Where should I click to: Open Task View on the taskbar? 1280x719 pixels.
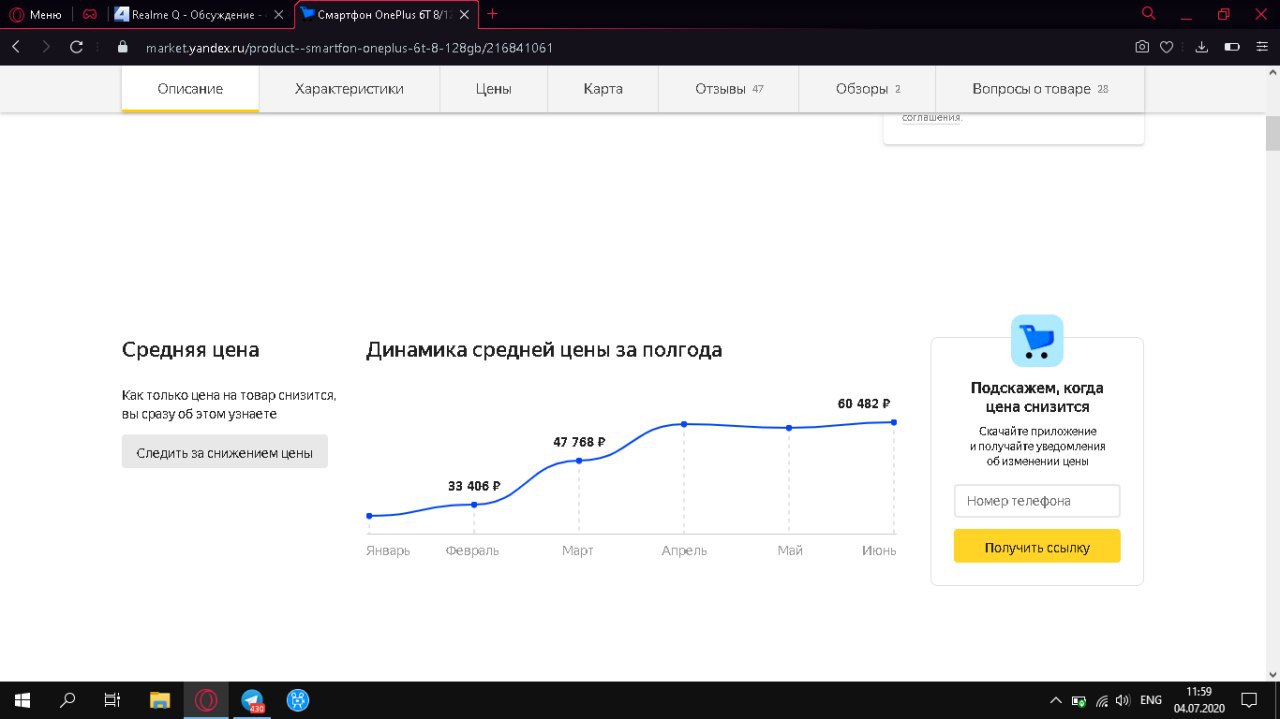point(113,700)
